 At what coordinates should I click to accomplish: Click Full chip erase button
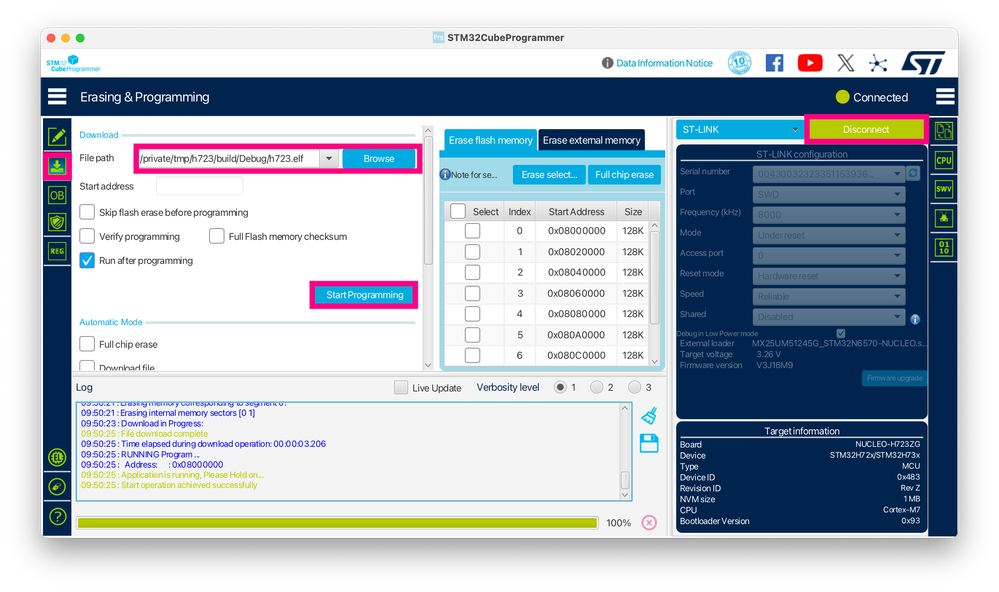pos(624,175)
